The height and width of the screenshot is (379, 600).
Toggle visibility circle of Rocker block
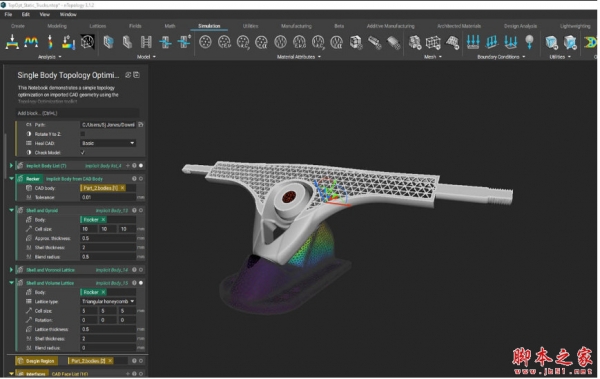pyautogui.click(x=141, y=179)
